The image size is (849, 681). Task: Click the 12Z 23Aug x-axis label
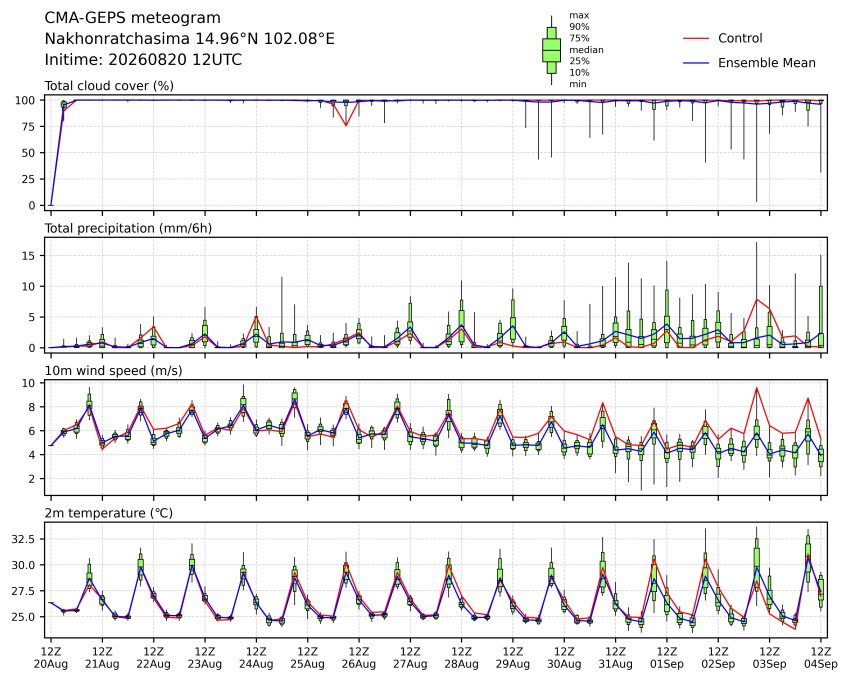point(205,657)
